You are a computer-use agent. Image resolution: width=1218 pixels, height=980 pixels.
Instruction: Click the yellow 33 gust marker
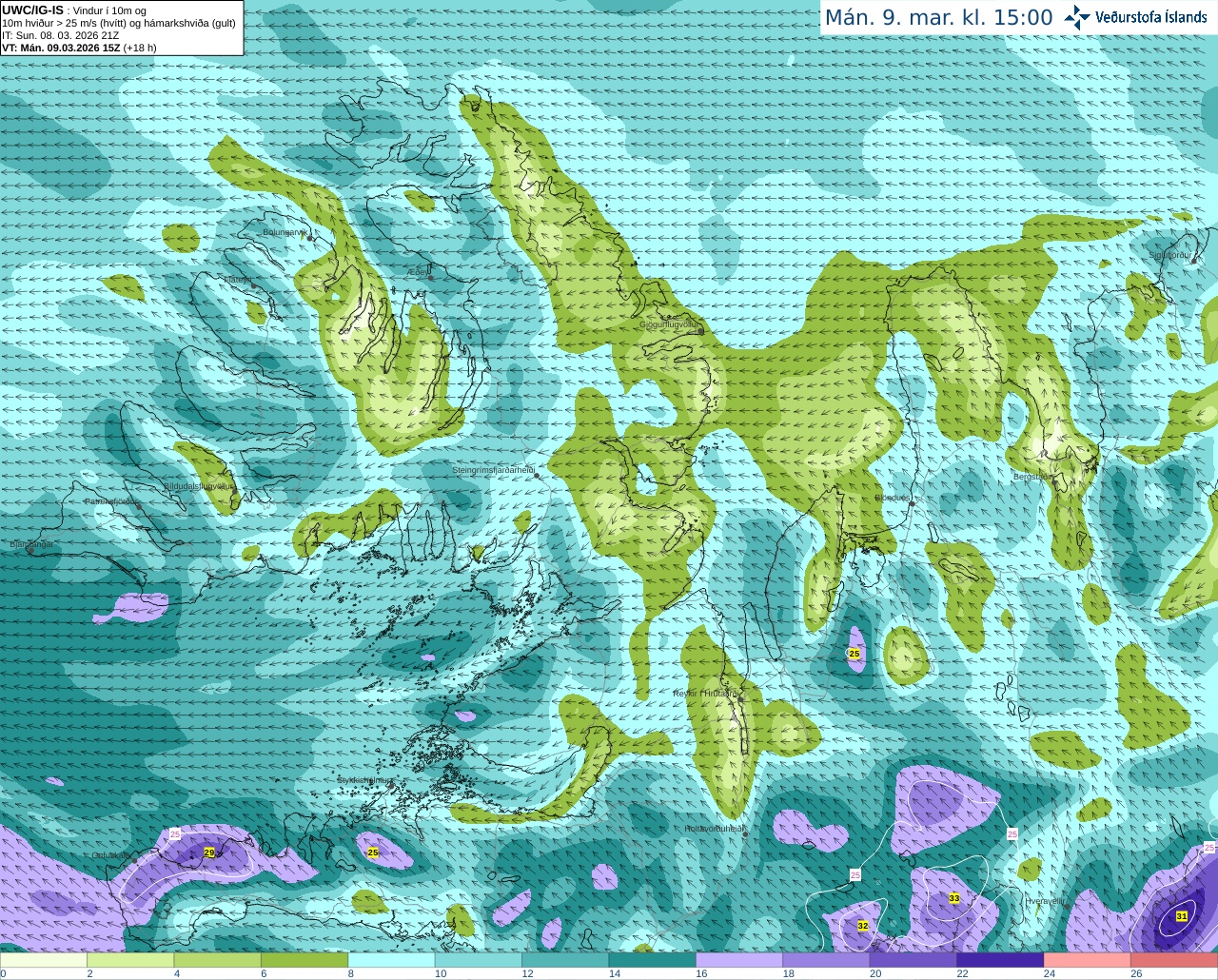(x=954, y=898)
